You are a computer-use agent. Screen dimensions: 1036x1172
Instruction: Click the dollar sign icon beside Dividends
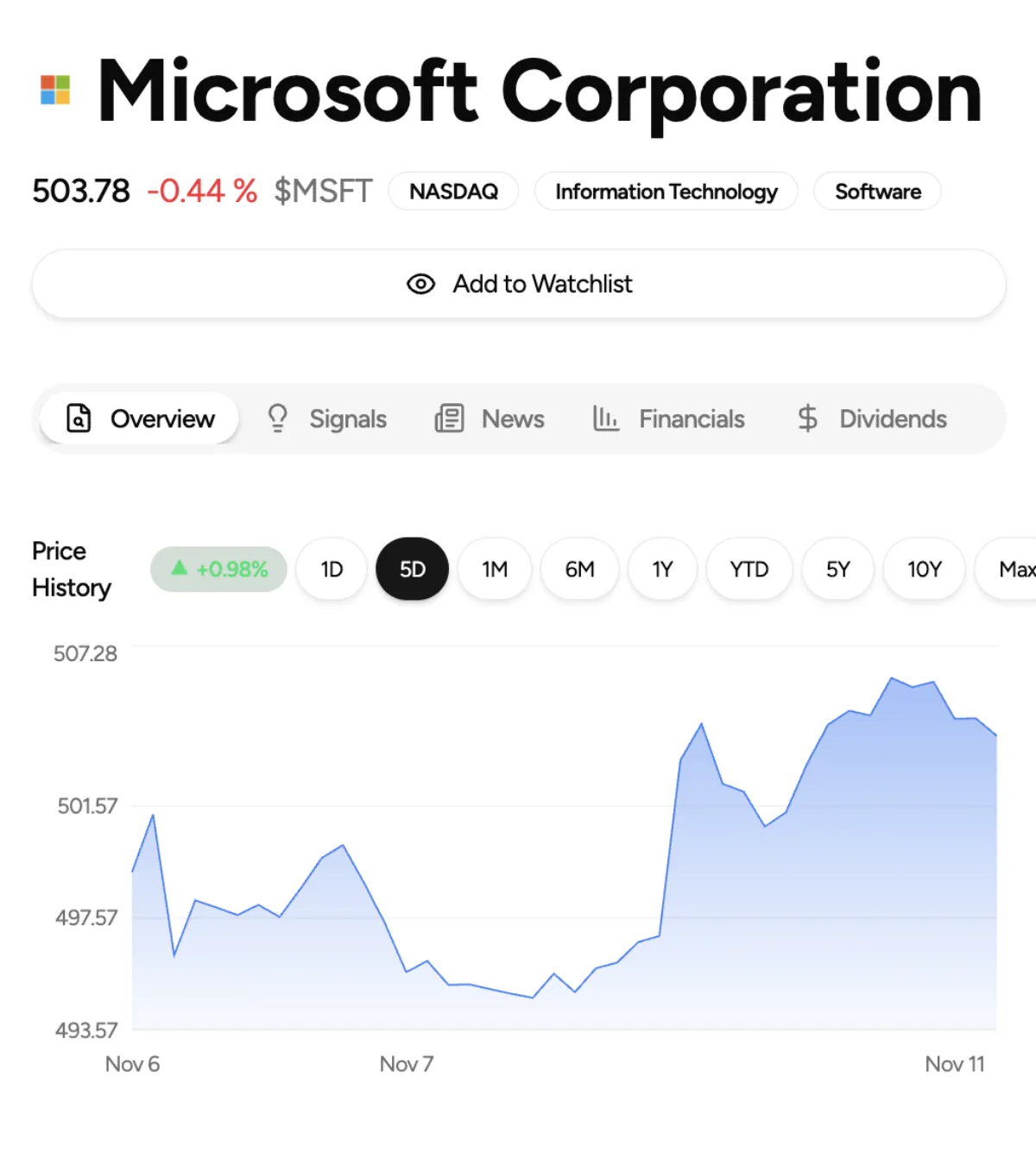[x=808, y=419]
